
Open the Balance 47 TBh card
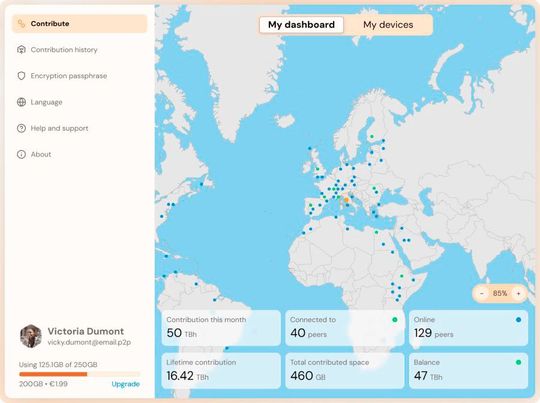point(468,371)
